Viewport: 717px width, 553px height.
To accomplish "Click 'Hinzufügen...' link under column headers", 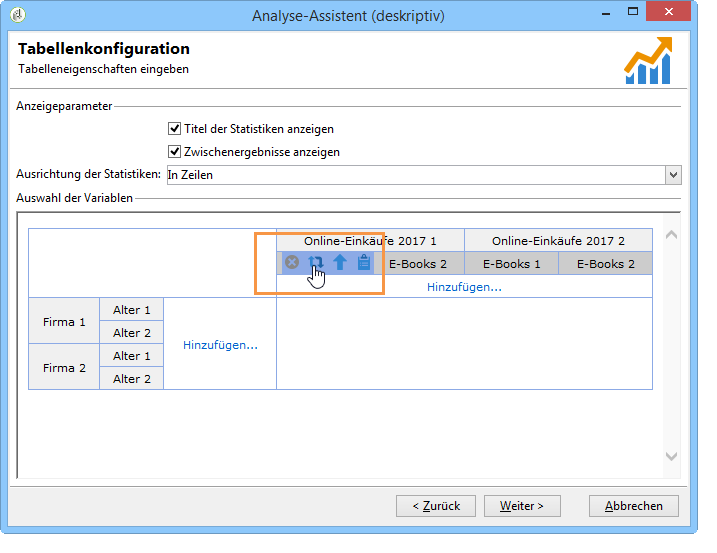I will click(x=464, y=287).
